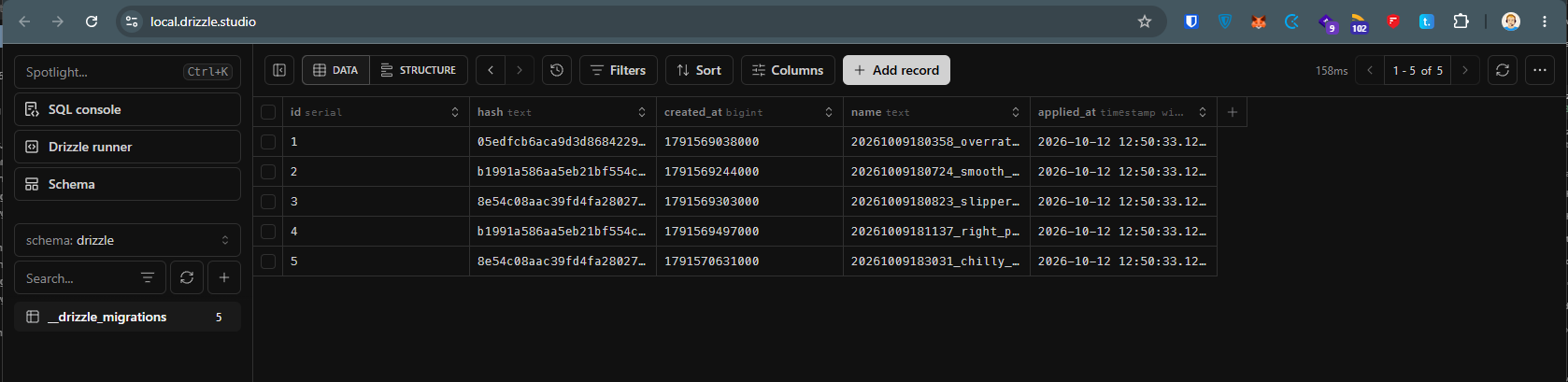The image size is (1568, 382).
Task: Select cell 20261009180823_slipper
Action: (936, 202)
